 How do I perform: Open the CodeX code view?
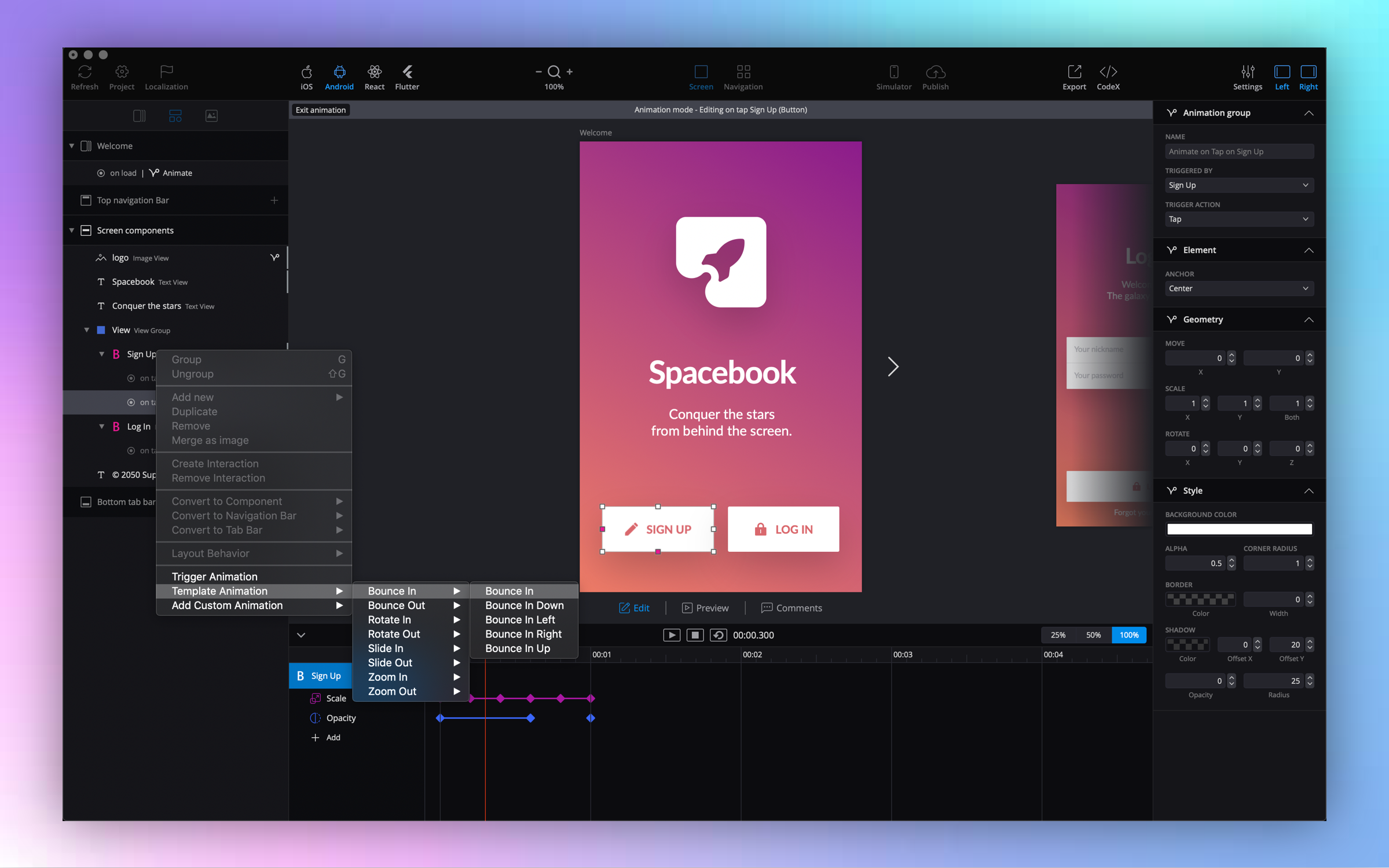(x=1108, y=72)
